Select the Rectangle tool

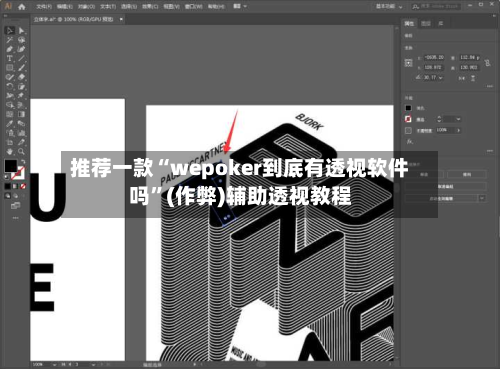tap(10, 68)
